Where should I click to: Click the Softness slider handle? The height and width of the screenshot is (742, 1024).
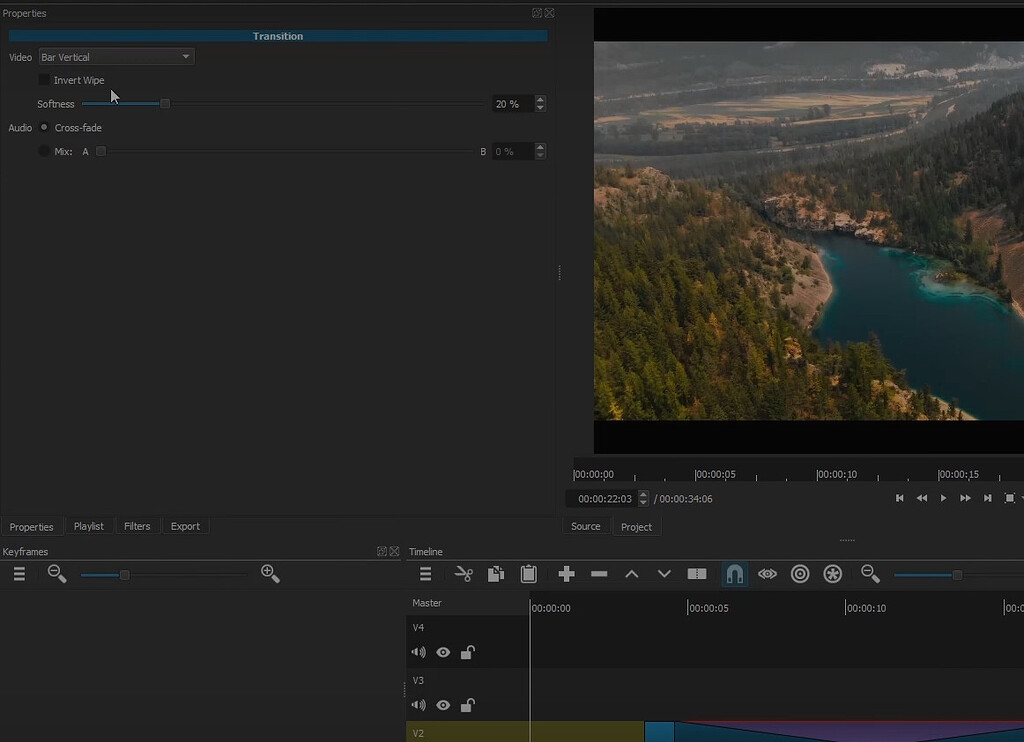165,104
